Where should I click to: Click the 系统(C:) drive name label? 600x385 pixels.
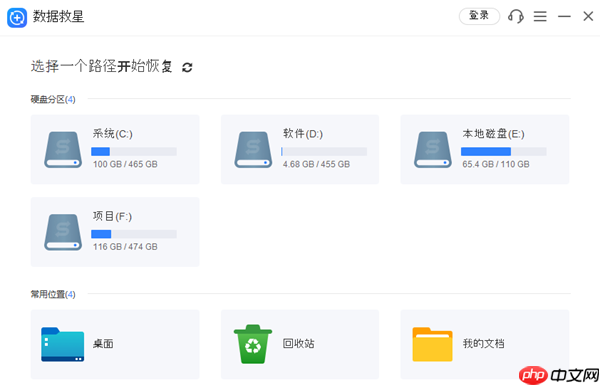point(112,134)
